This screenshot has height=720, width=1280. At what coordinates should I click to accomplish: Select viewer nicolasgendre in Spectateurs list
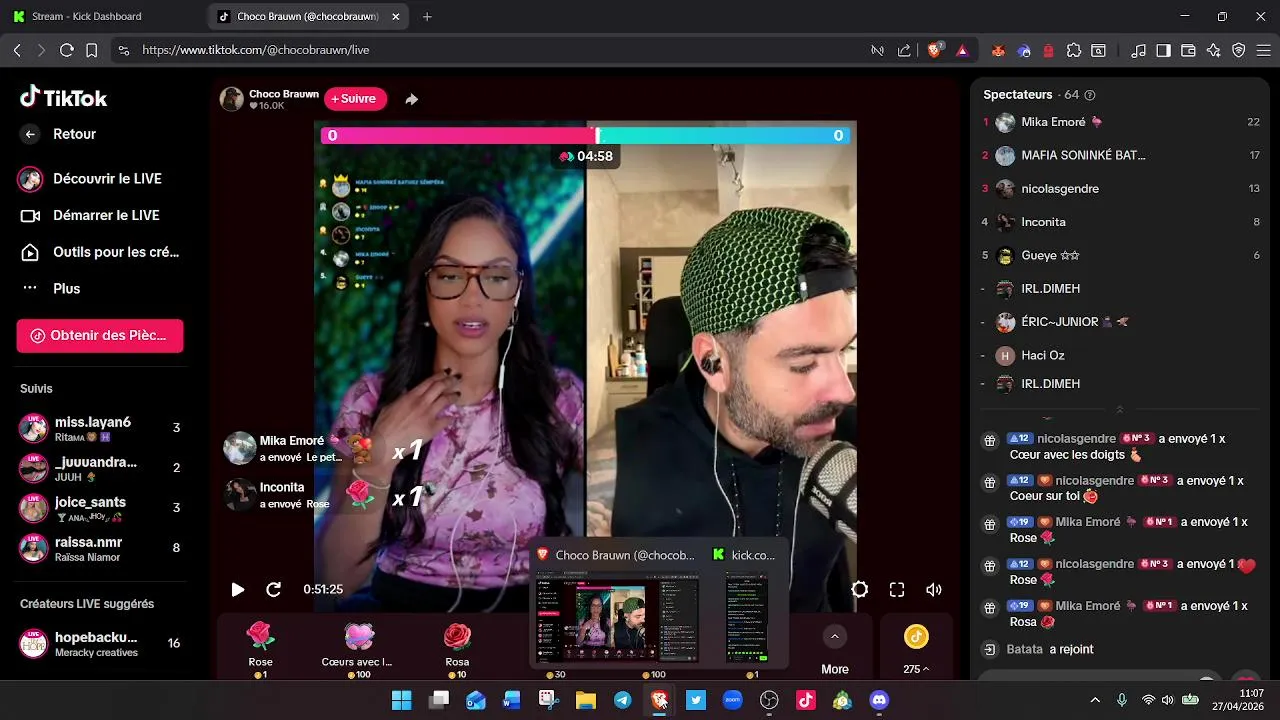coord(1120,188)
